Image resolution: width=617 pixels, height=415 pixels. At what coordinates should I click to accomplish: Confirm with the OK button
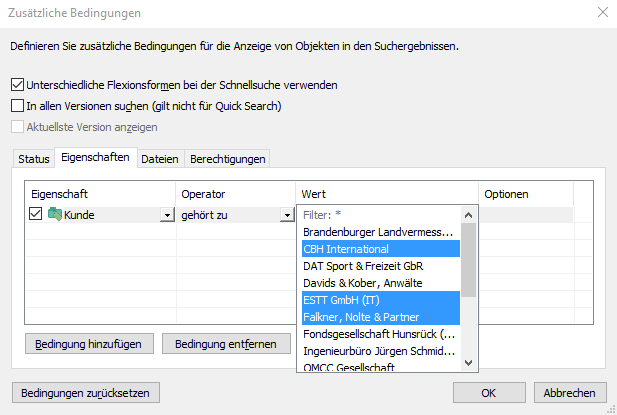point(489,393)
